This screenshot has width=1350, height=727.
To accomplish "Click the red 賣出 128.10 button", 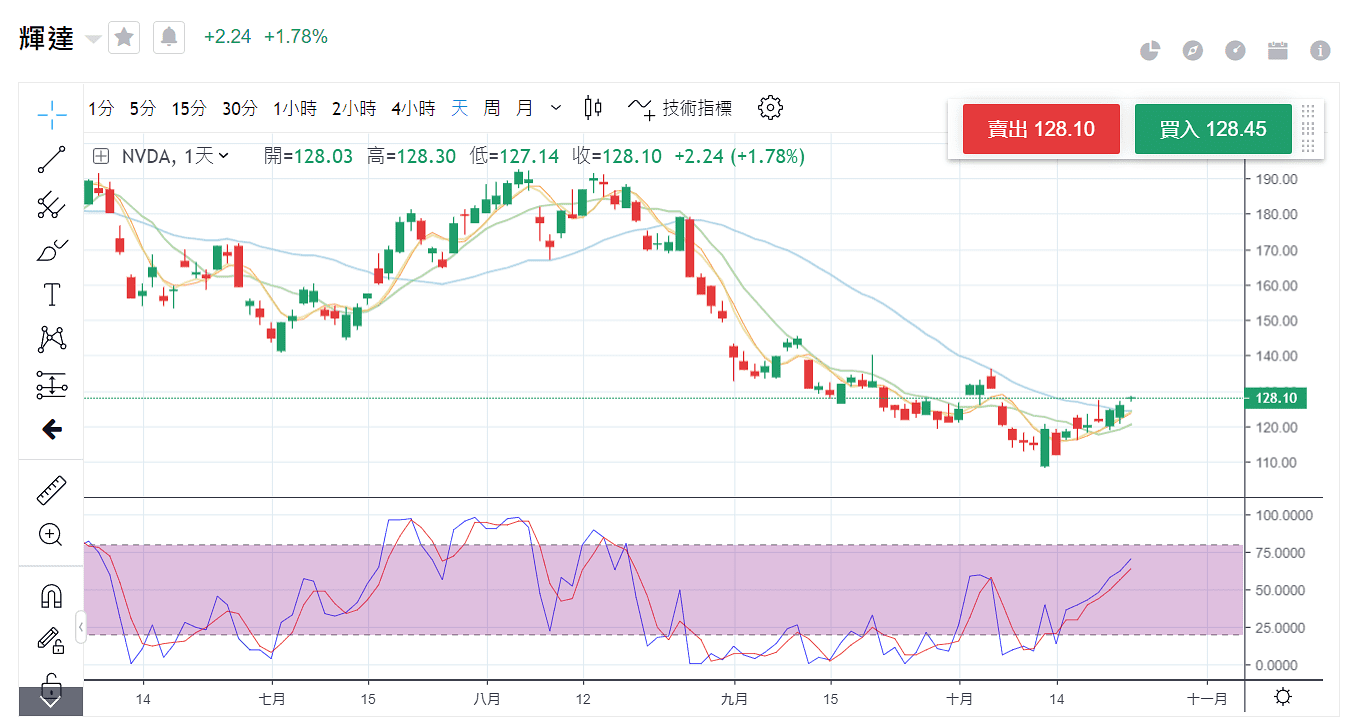I will click(x=1040, y=129).
